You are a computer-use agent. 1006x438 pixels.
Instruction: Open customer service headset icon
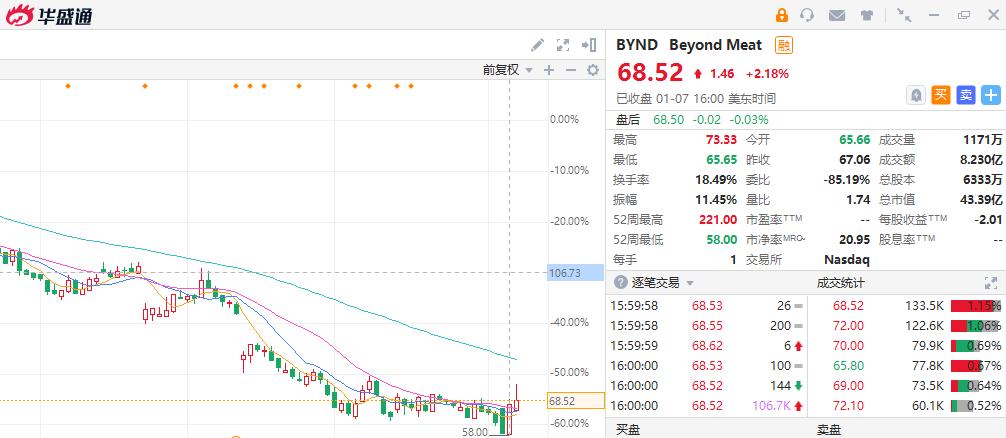807,15
